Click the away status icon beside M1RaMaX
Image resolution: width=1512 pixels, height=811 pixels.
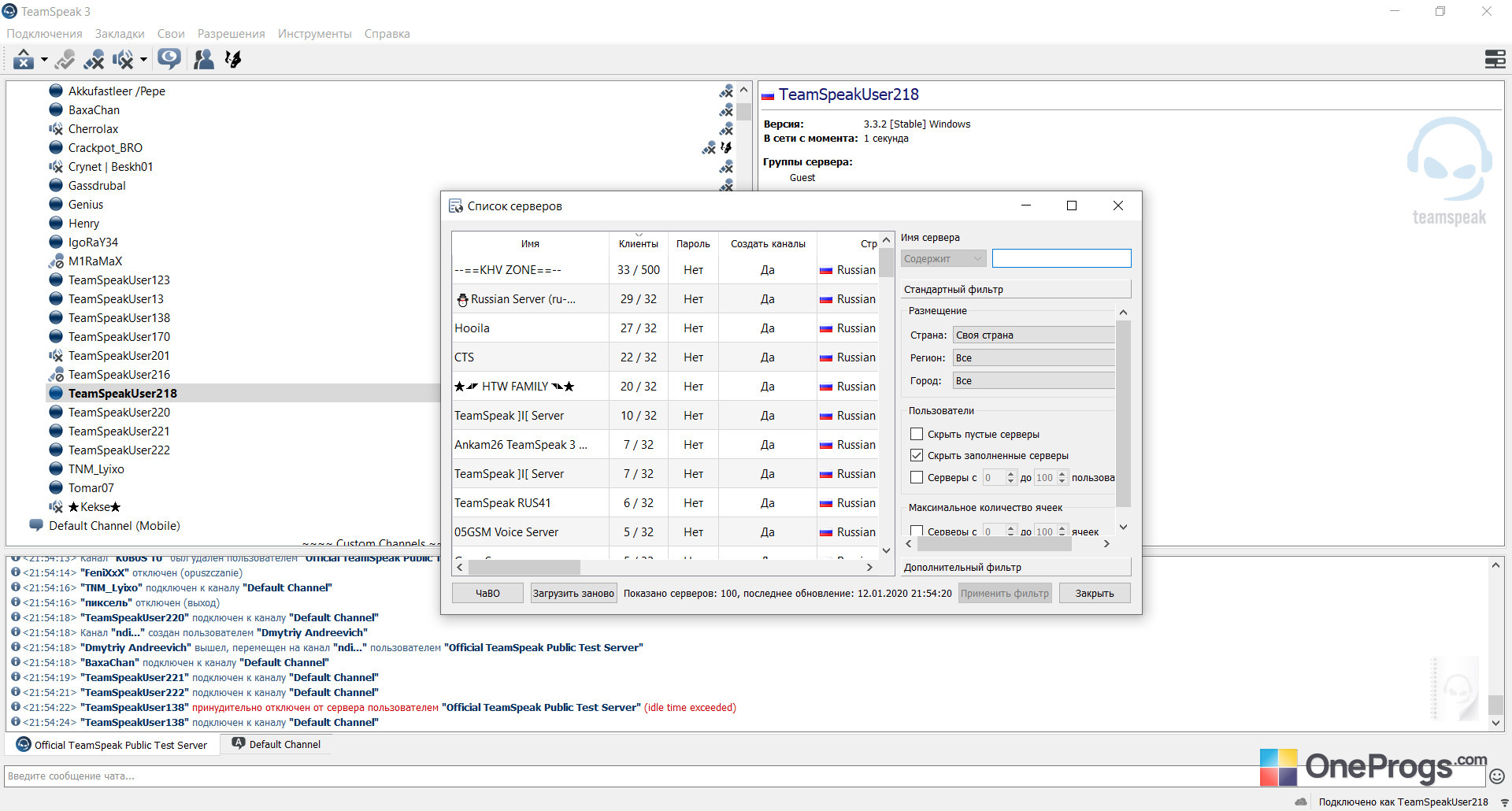click(x=56, y=261)
